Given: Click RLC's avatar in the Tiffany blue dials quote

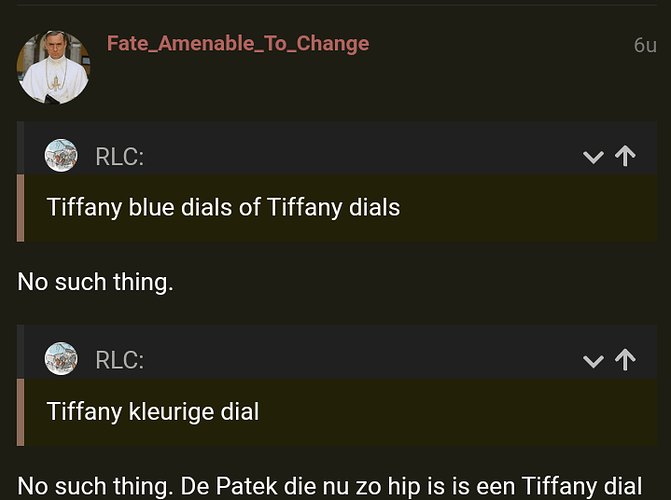Looking at the screenshot, I should point(61,155).
